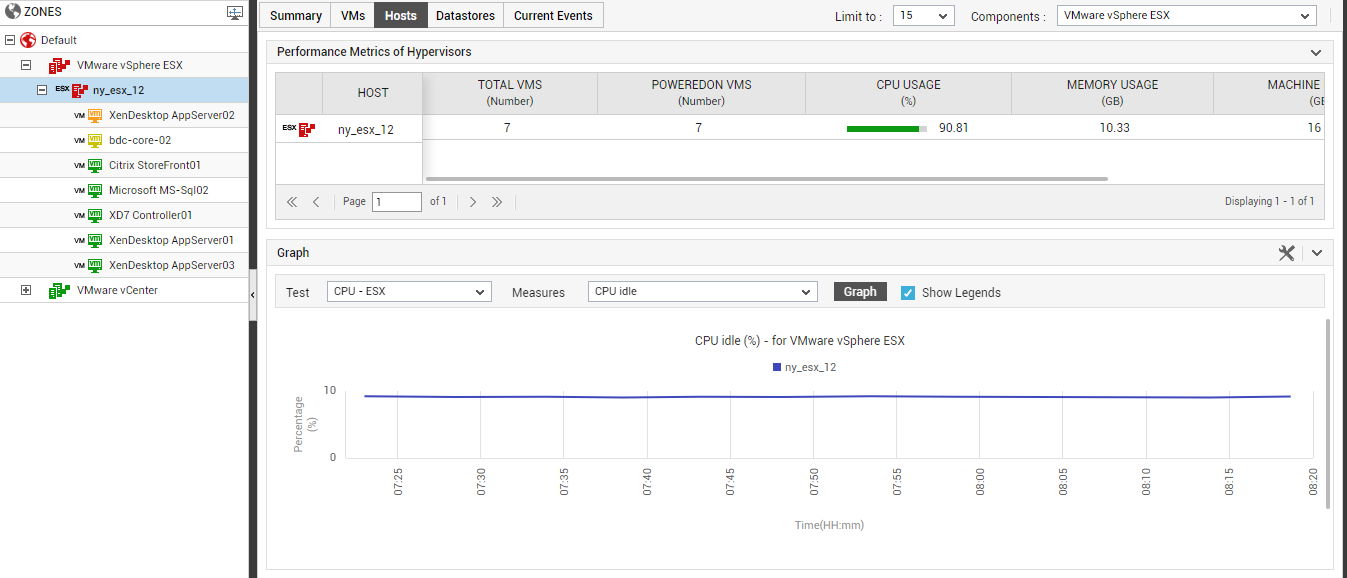The height and width of the screenshot is (578, 1347).
Task: Go to first page of hypervisor table
Action: pos(292,202)
